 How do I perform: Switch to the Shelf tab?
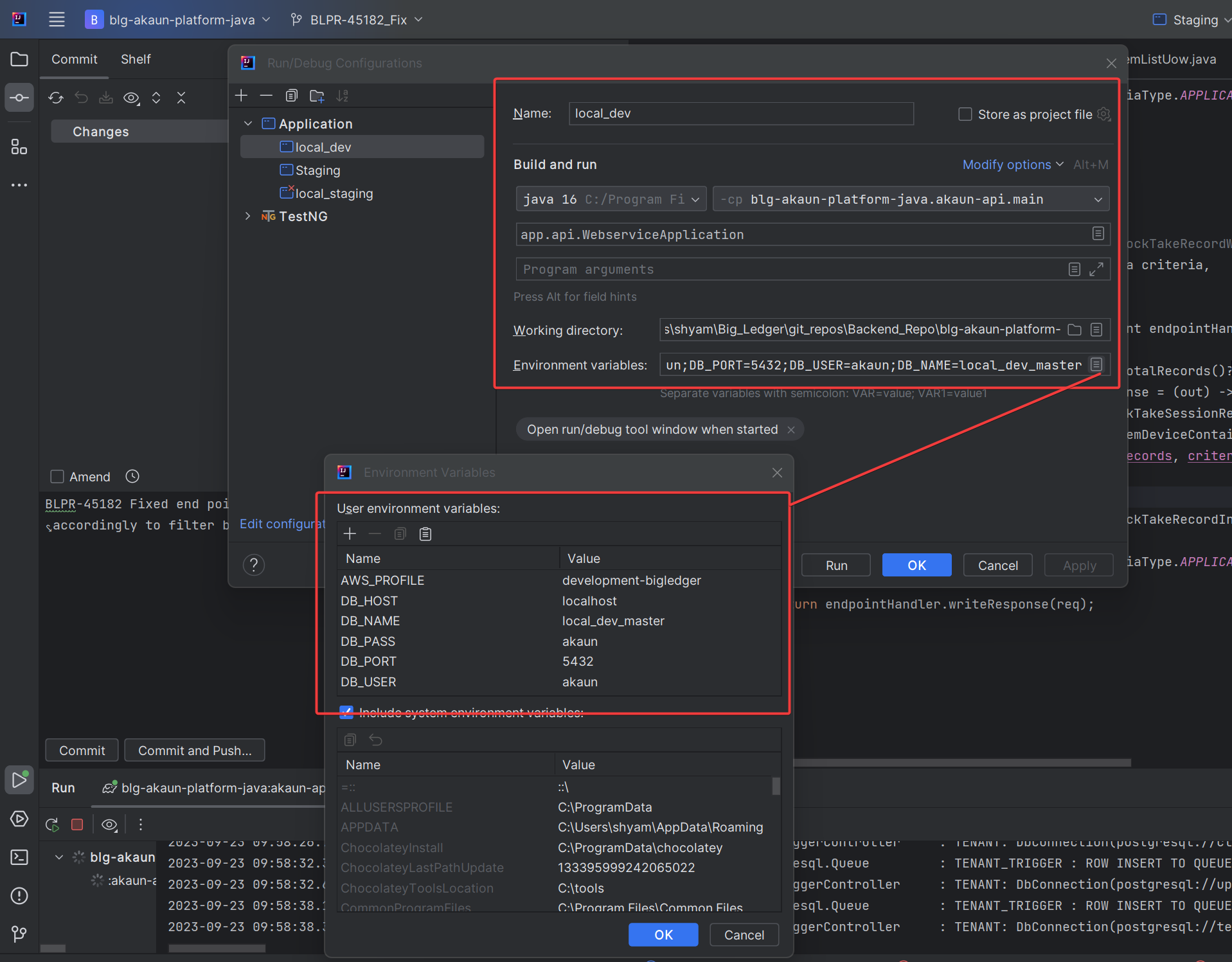pos(136,59)
